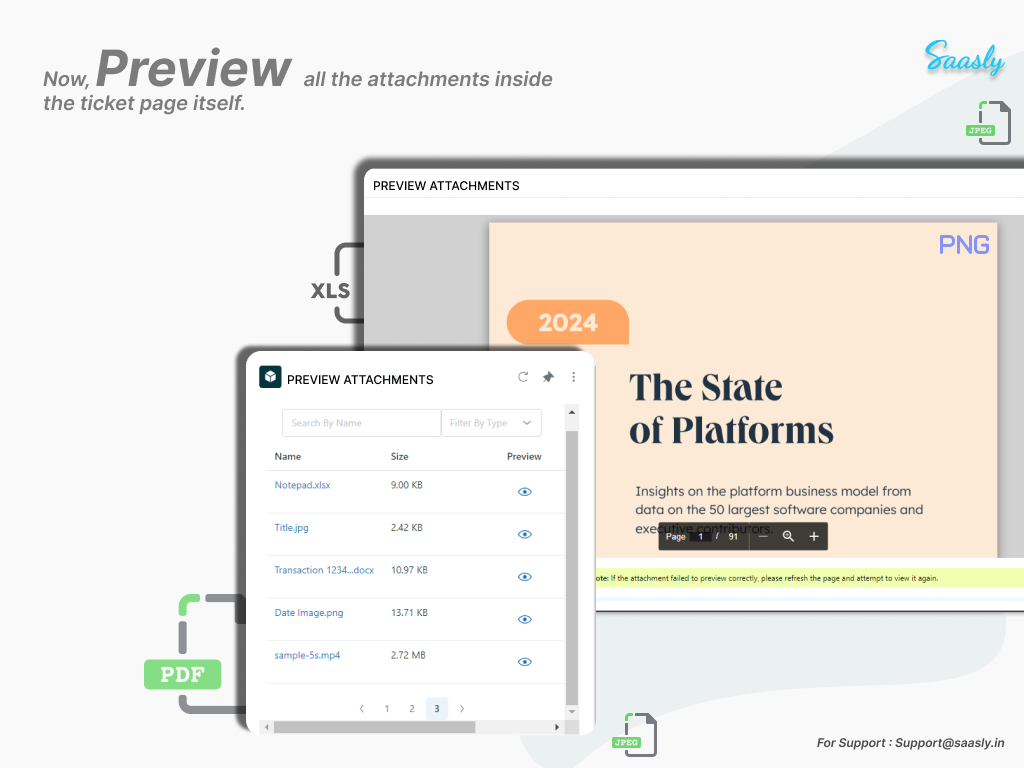Screen dimensions: 1024x768
Task: Click the app logo beside Preview Attachments title
Action: (269, 377)
